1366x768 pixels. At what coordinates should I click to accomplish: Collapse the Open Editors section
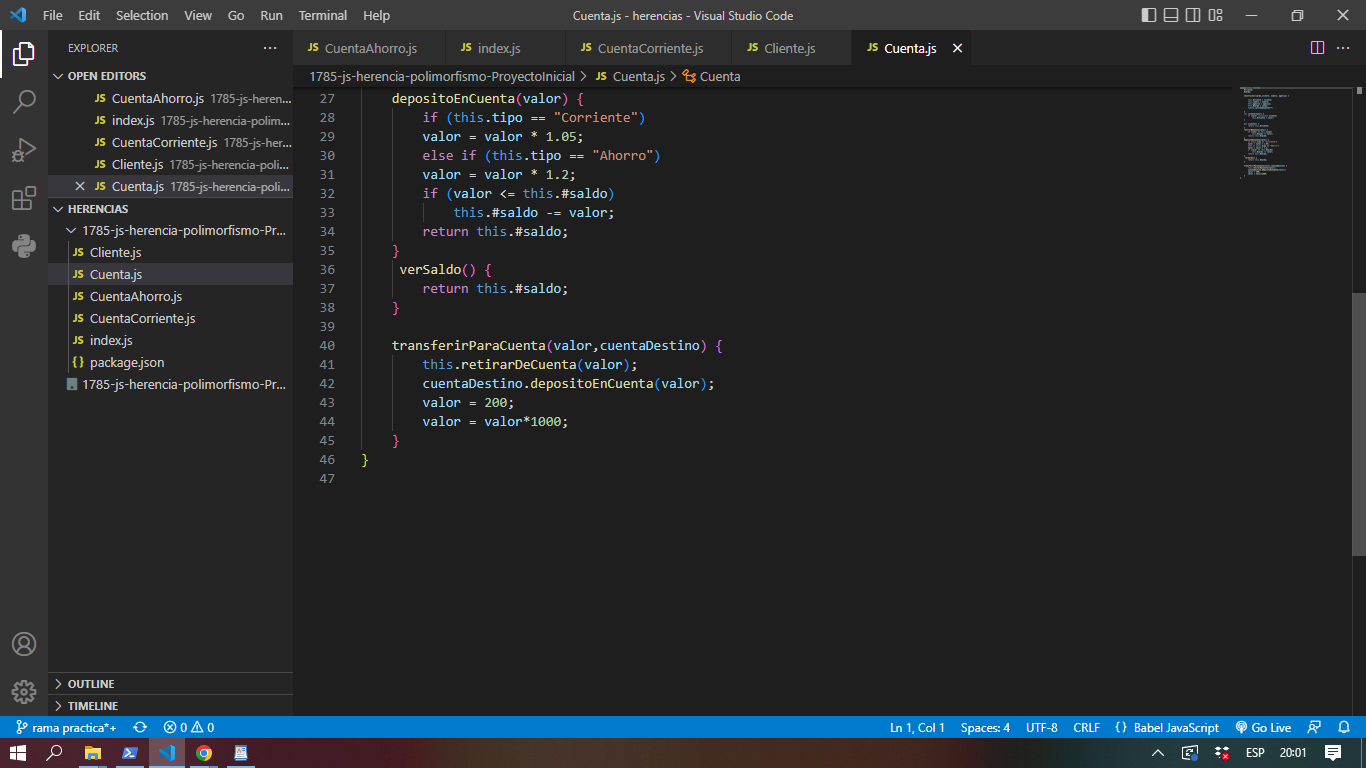170,76
